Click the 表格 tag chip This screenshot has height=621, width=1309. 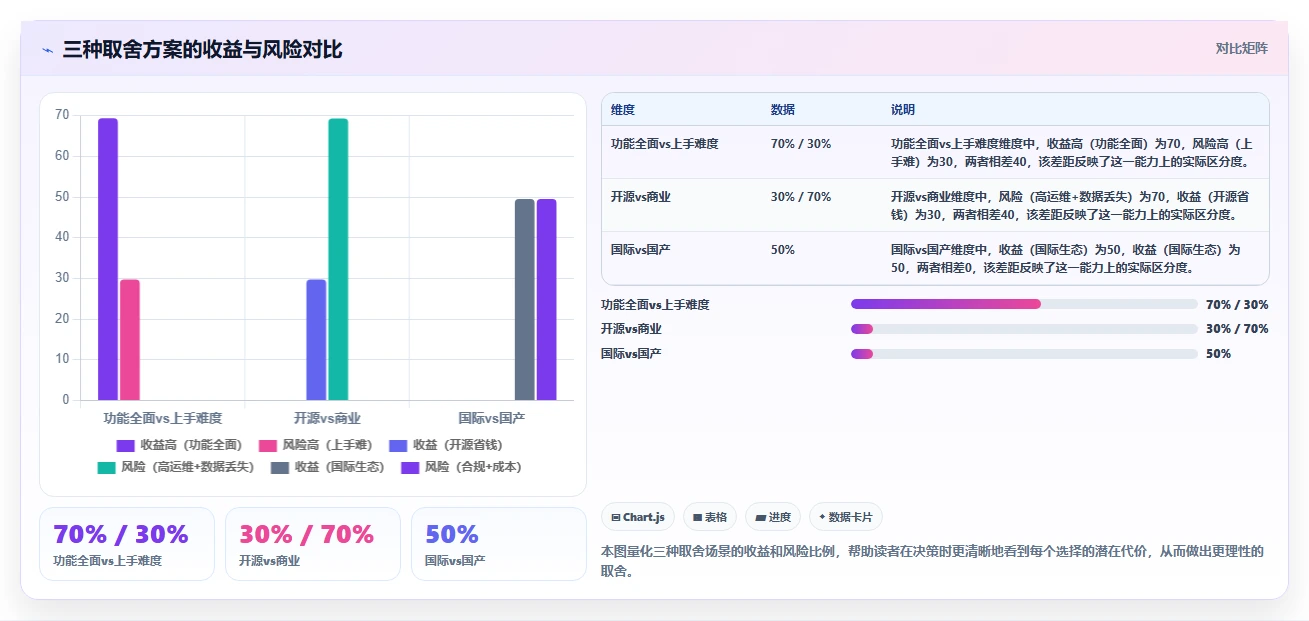709,517
